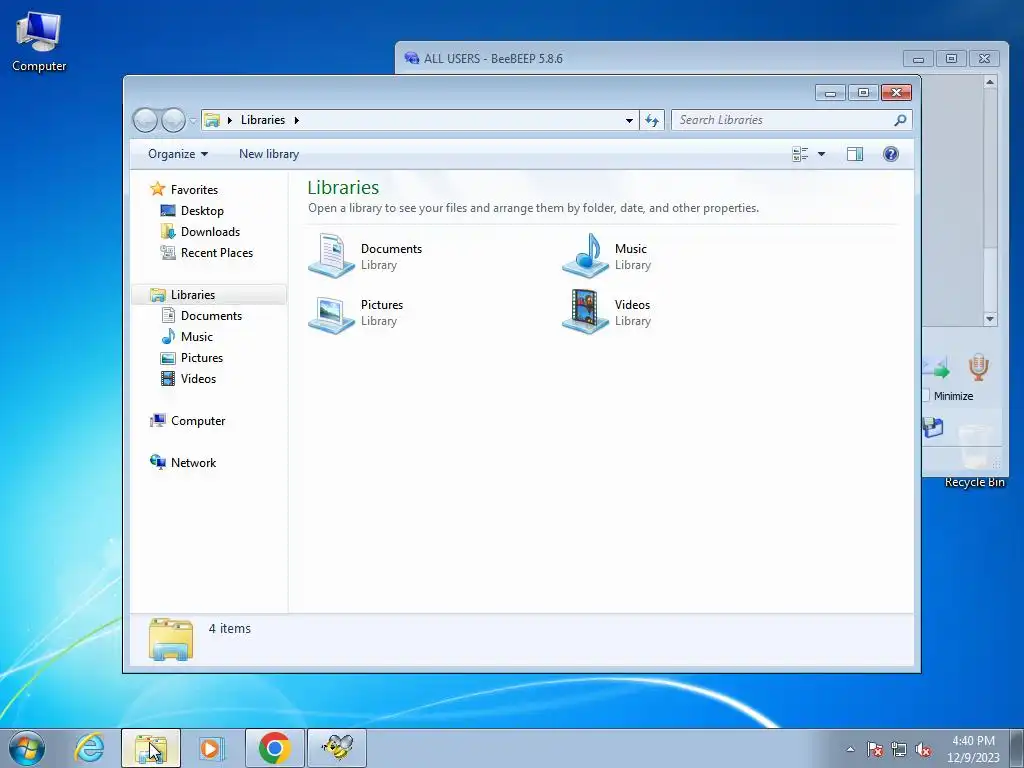The image size is (1024, 768).
Task: Click the Libraries breadcrumb in address bar
Action: [x=263, y=120]
